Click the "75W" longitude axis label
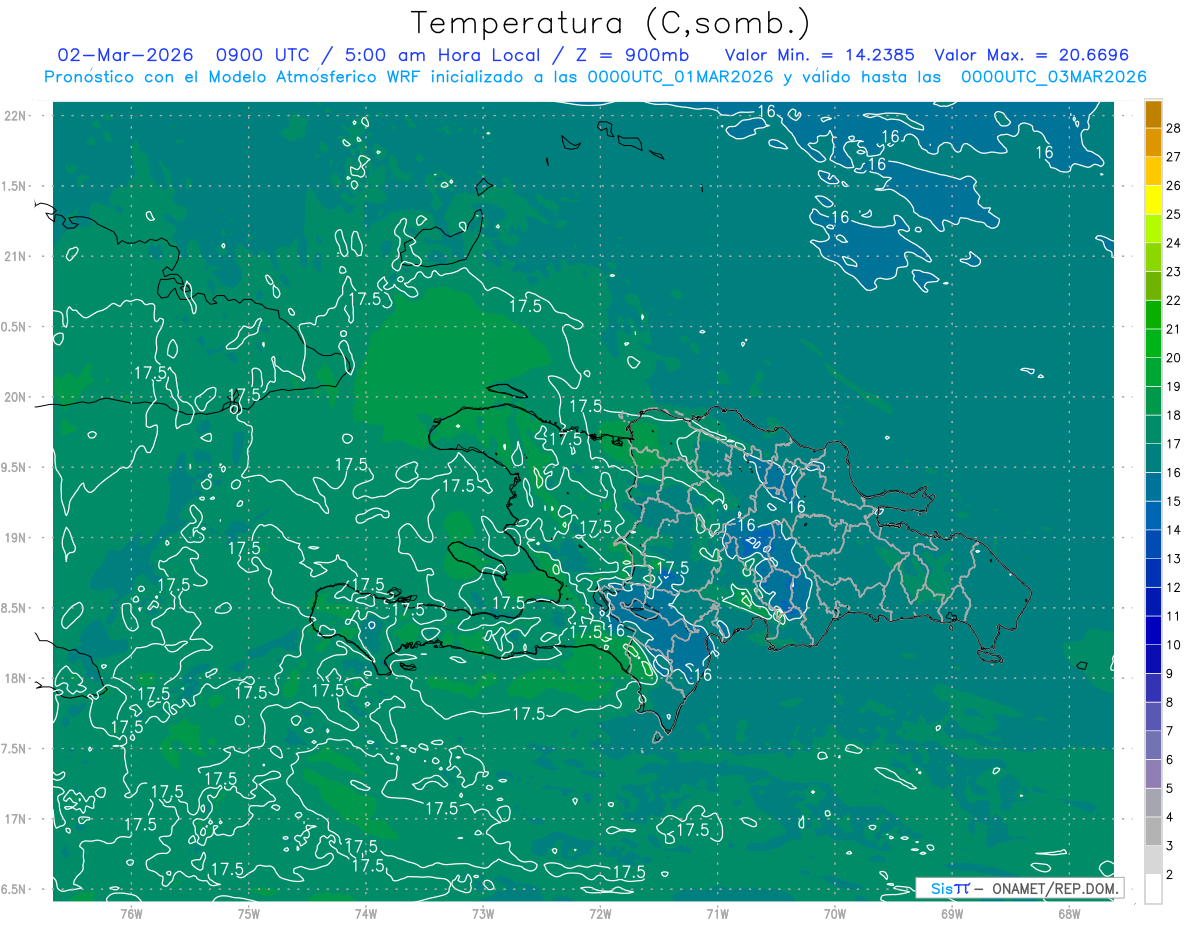 [248, 914]
